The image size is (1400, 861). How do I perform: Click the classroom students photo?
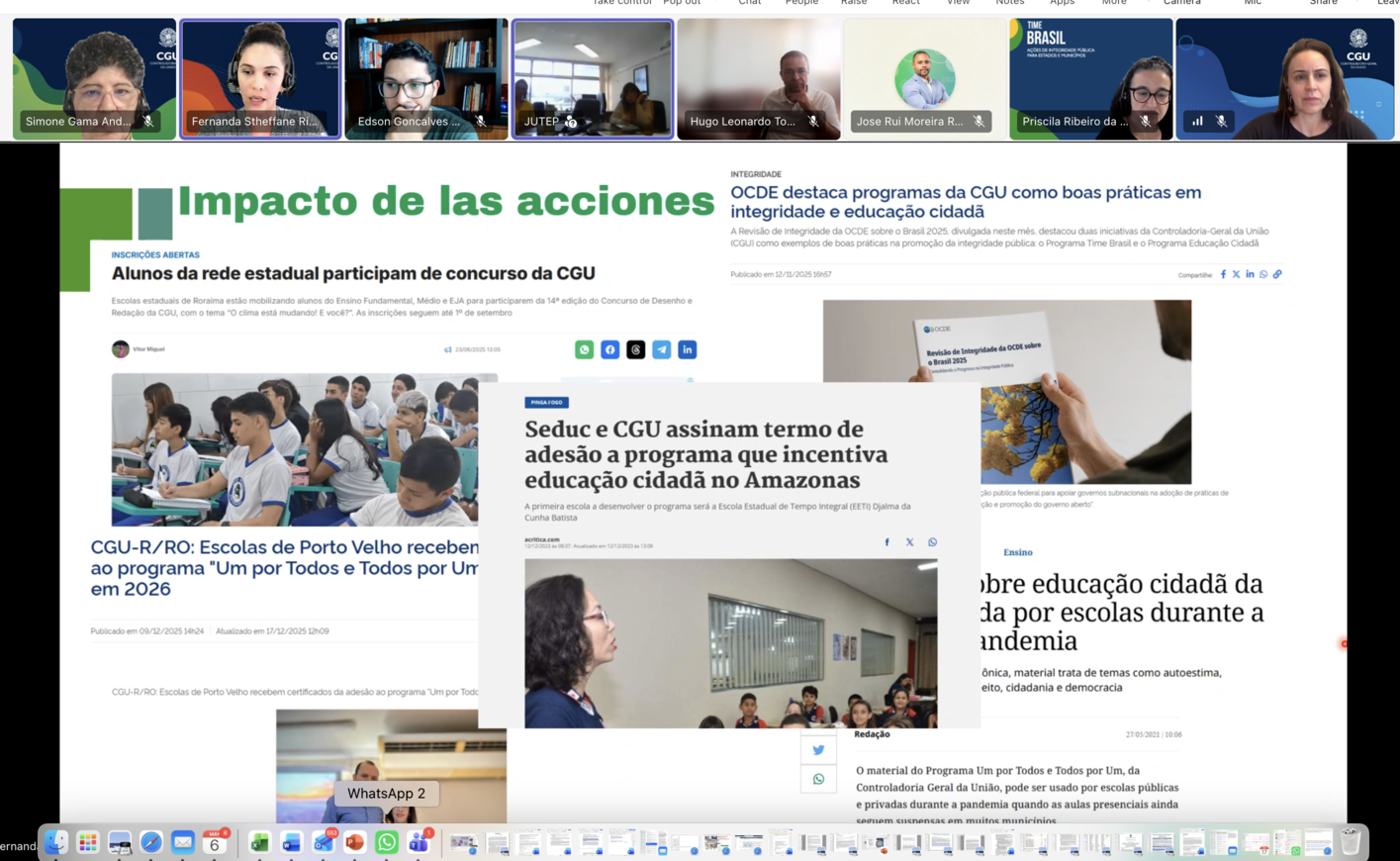pyautogui.click(x=295, y=450)
